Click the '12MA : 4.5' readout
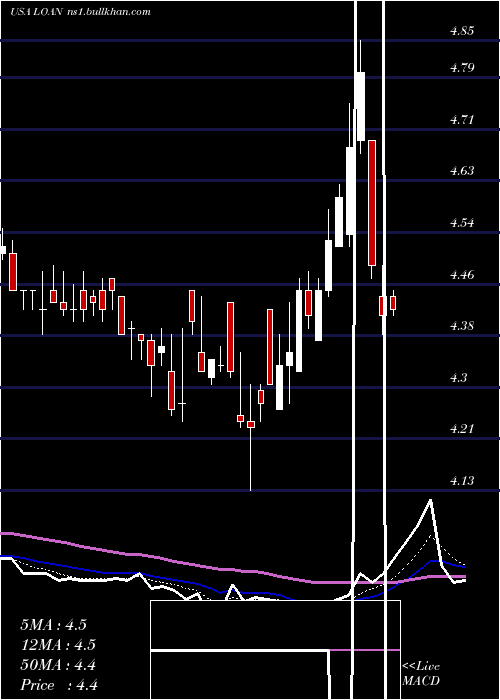This screenshot has height=700, width=500. 58,645
